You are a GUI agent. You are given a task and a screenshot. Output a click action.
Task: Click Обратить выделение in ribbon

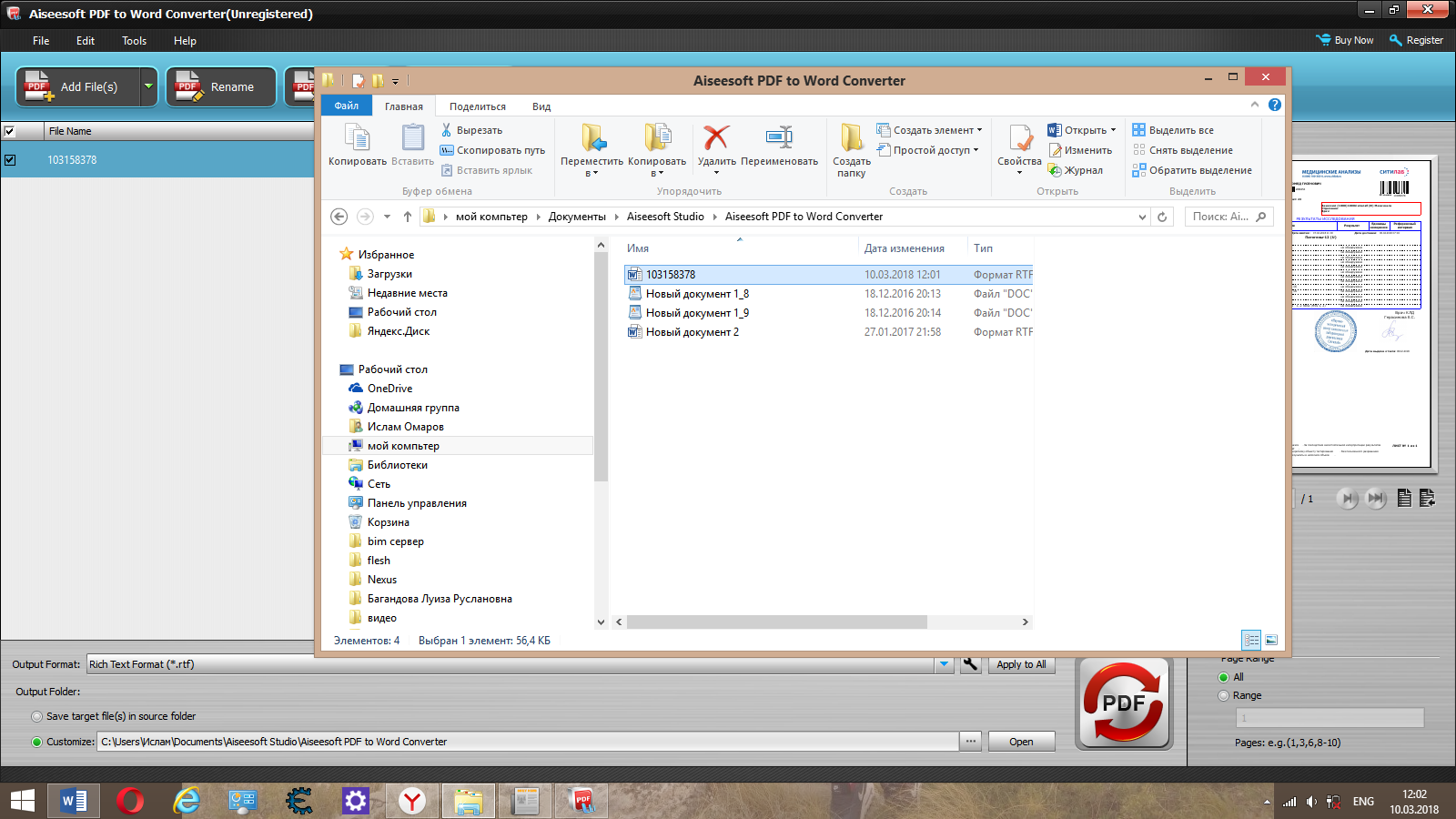(x=1192, y=170)
